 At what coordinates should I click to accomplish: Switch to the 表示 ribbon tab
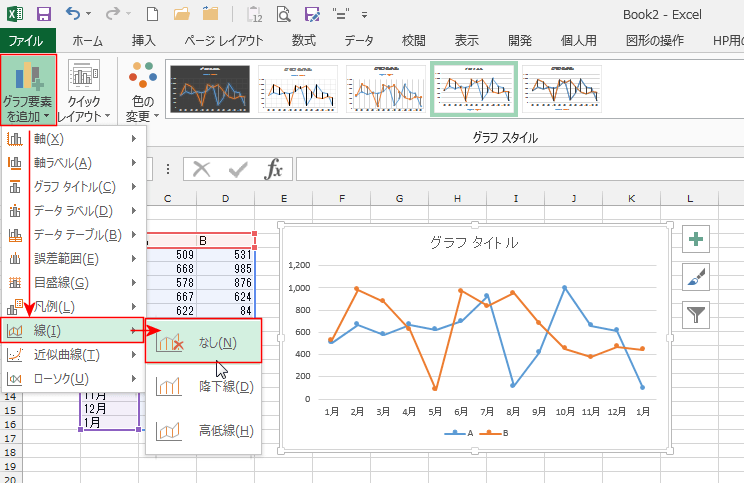466,41
